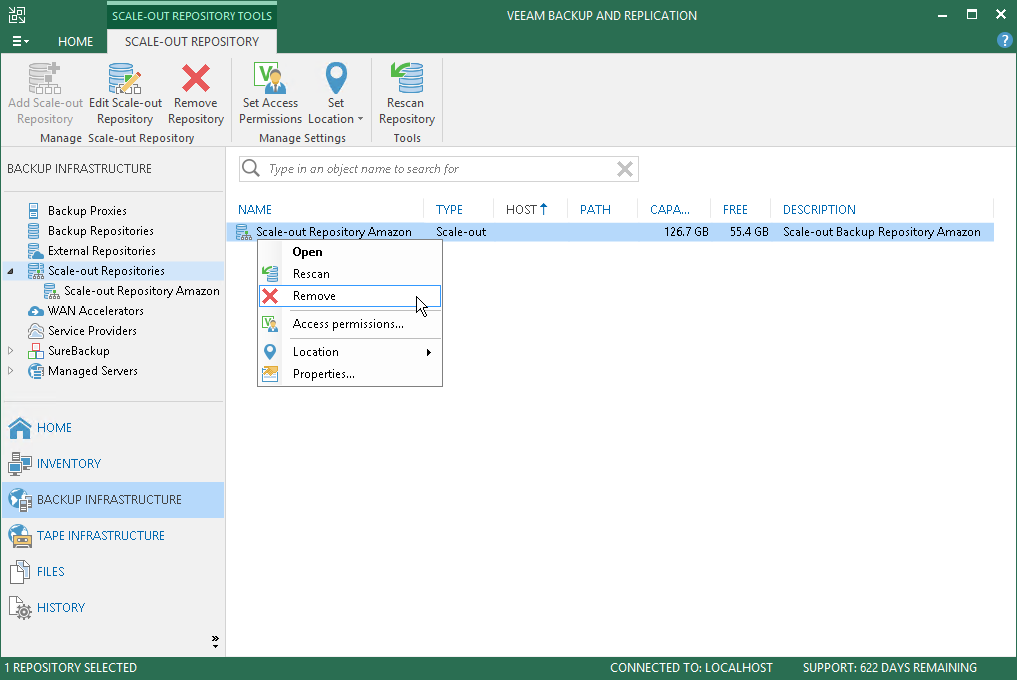1017x680 pixels.
Task: Switch to the Home ribbon tab
Action: click(x=75, y=42)
